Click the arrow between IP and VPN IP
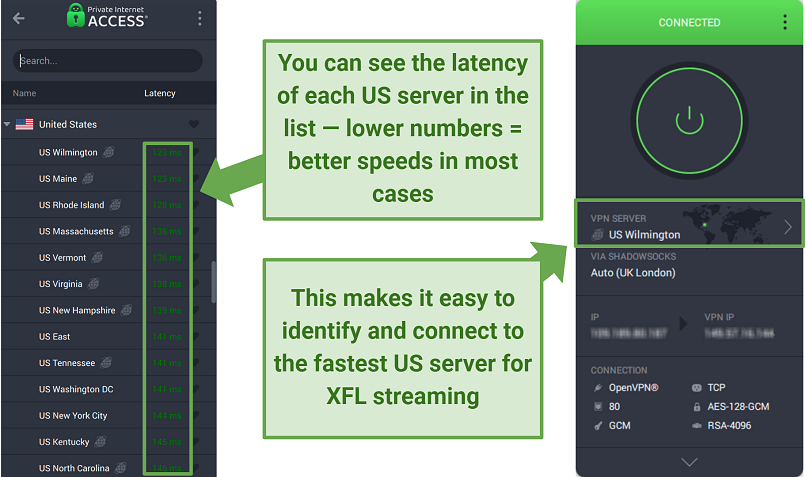The height and width of the screenshot is (477, 806). pyautogui.click(x=683, y=323)
